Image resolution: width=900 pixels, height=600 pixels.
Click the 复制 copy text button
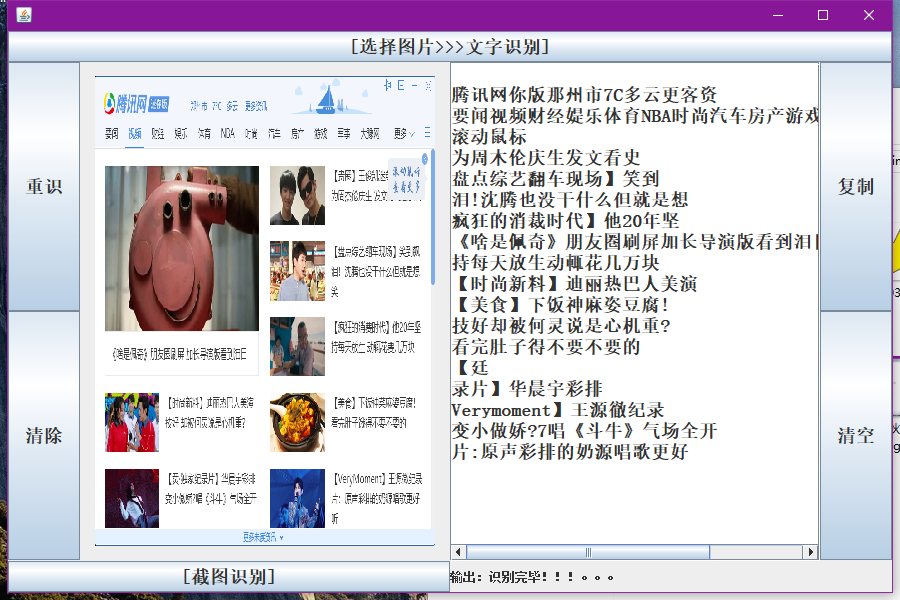(855, 187)
